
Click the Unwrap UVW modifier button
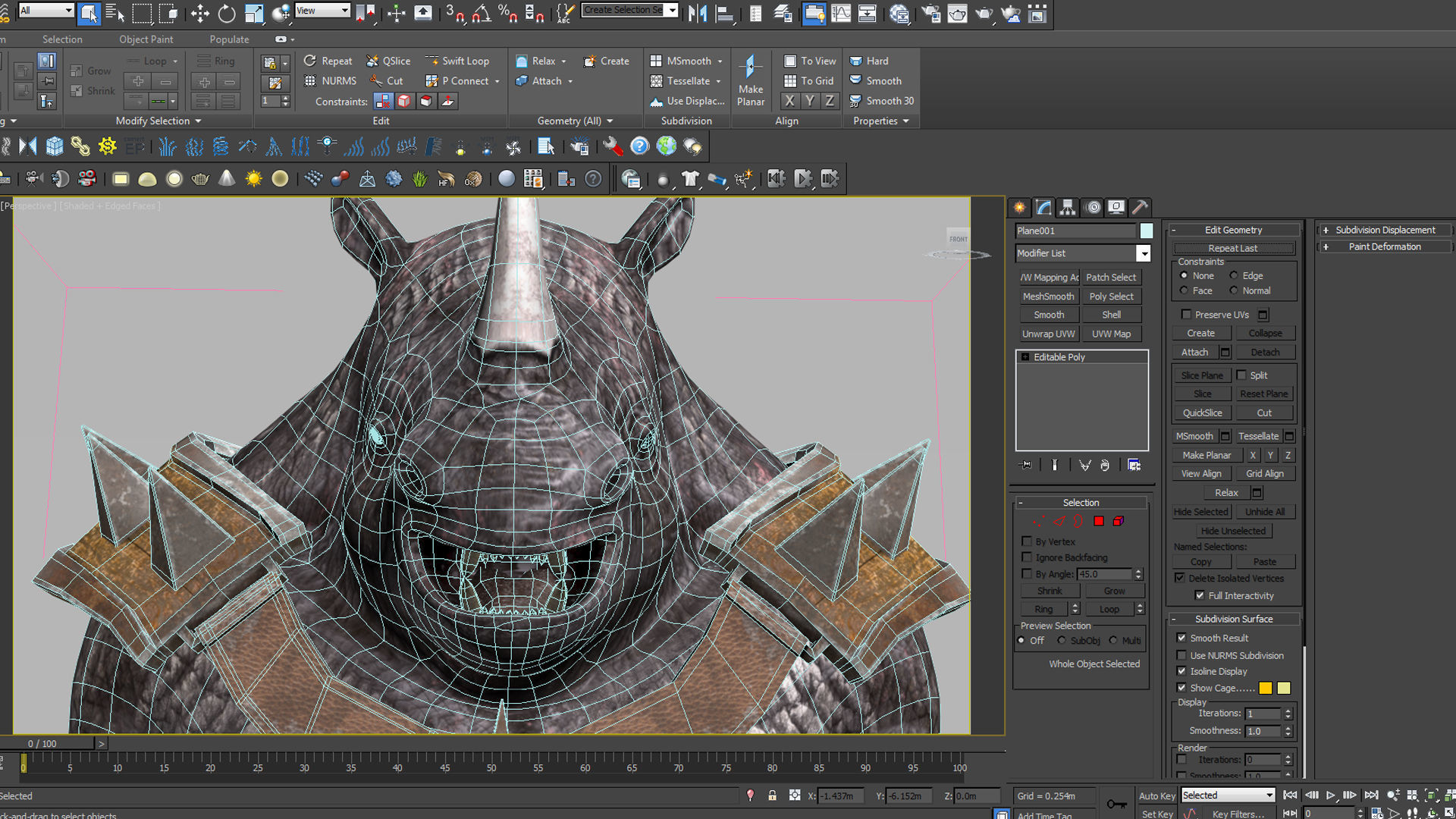pyautogui.click(x=1048, y=334)
